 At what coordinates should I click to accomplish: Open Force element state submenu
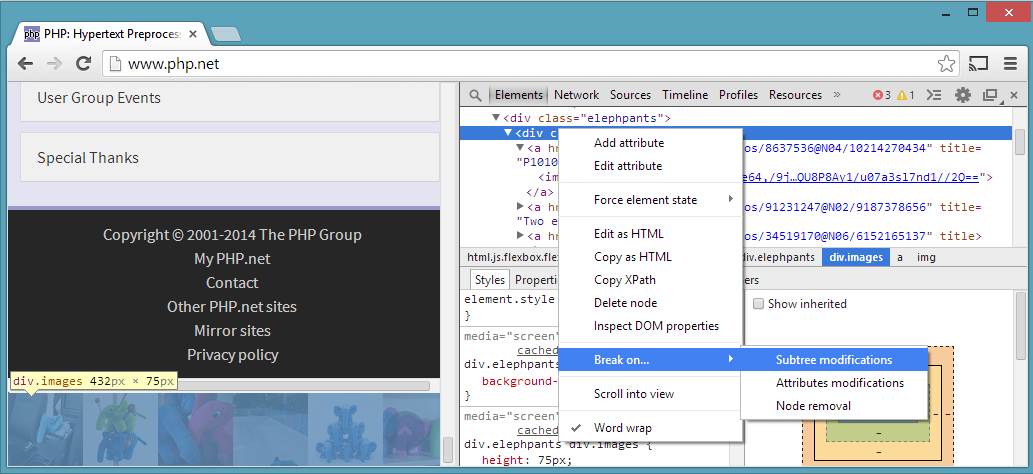coord(651,200)
